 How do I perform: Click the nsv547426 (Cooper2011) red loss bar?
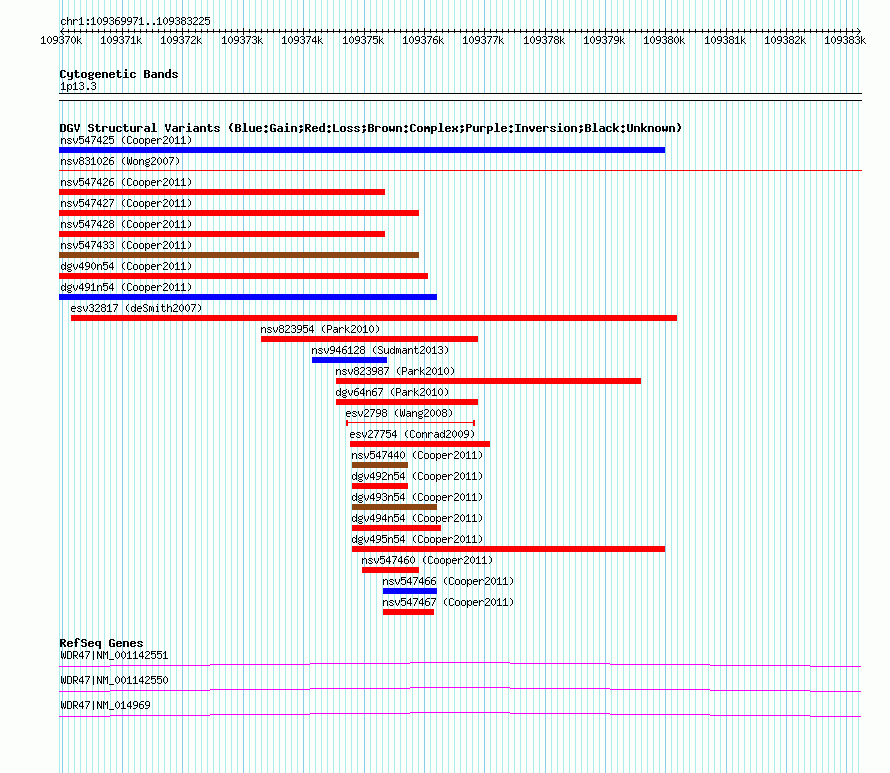pos(222,192)
